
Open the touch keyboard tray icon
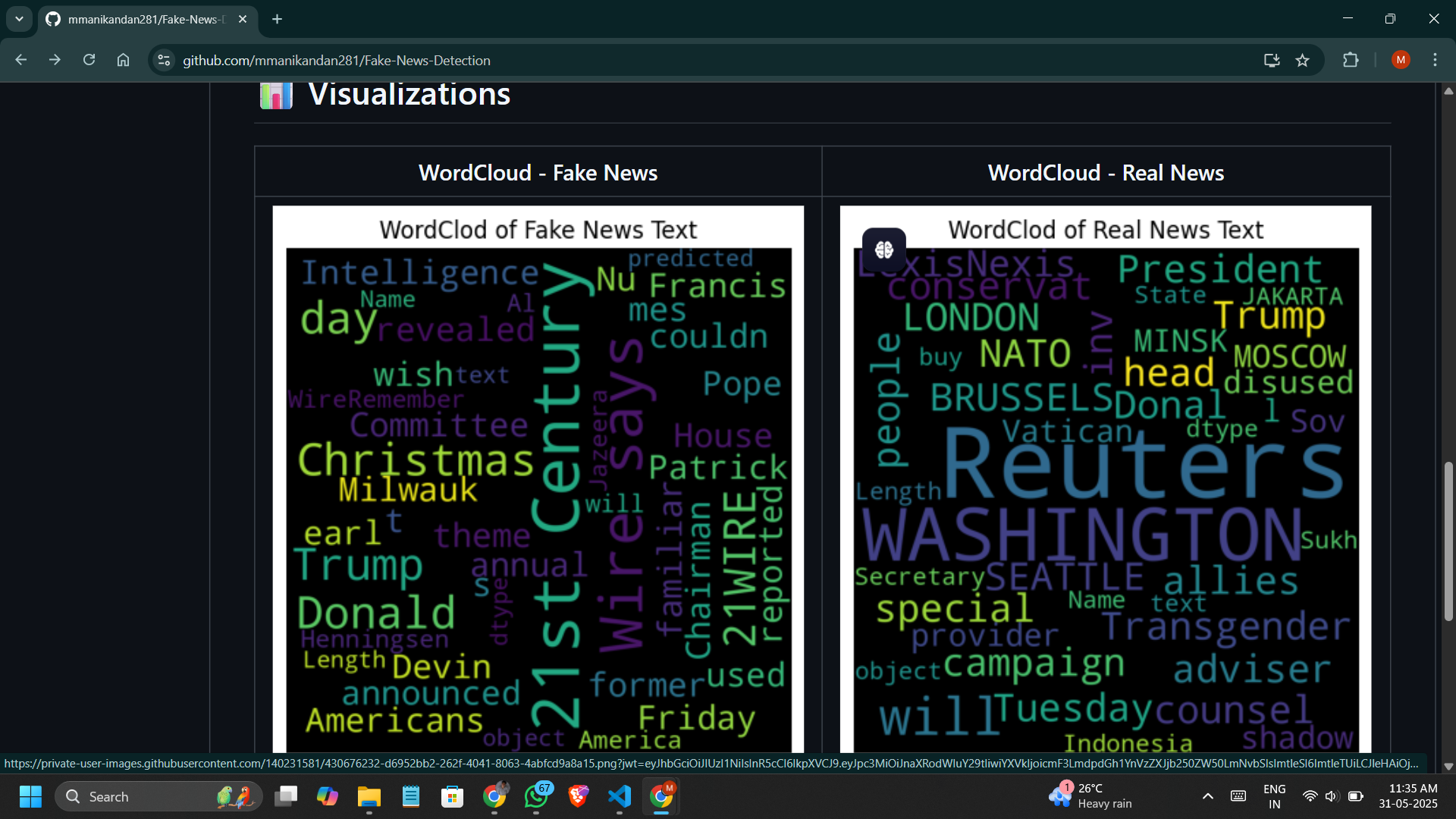pyautogui.click(x=1238, y=796)
